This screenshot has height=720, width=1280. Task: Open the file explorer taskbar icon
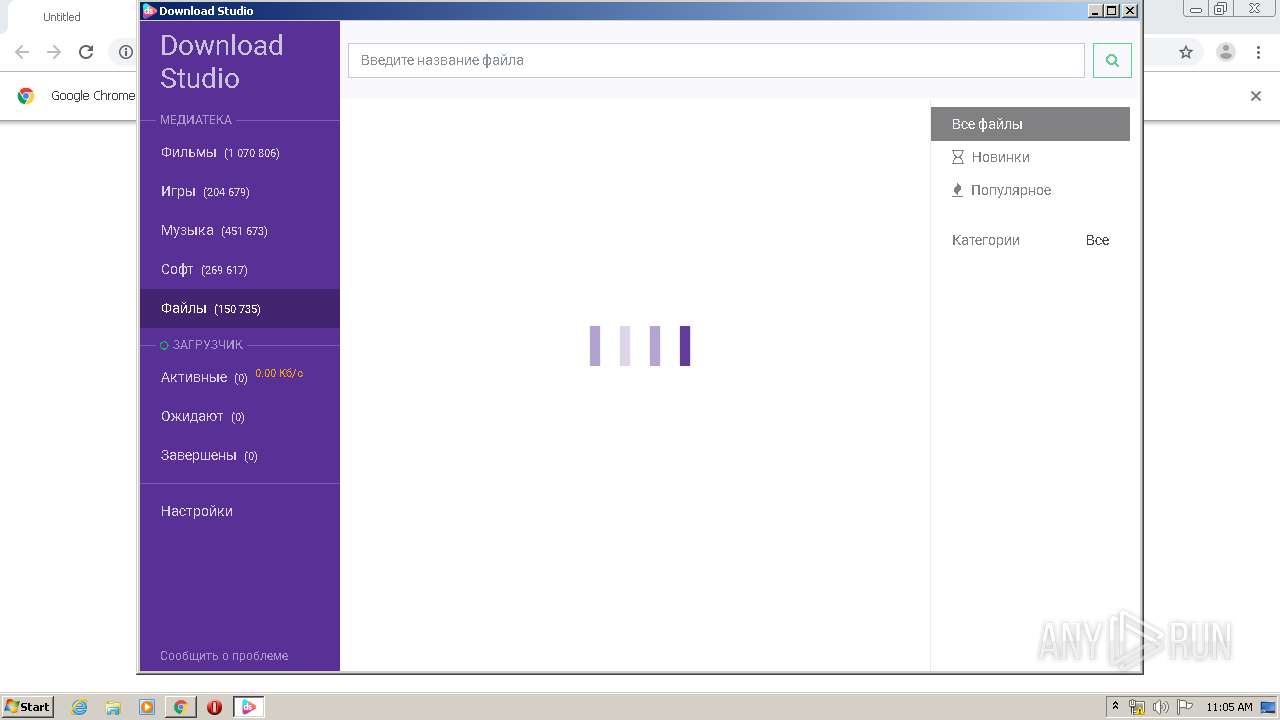click(x=113, y=707)
